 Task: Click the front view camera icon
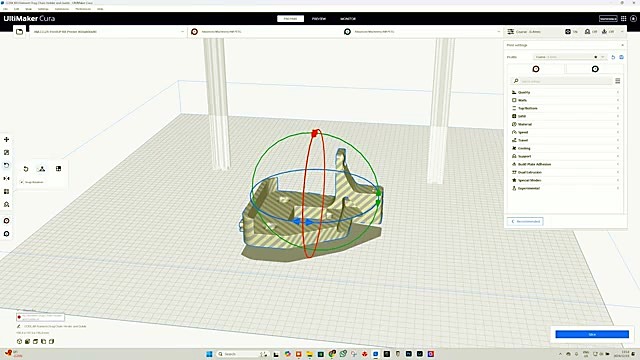(x=27, y=341)
